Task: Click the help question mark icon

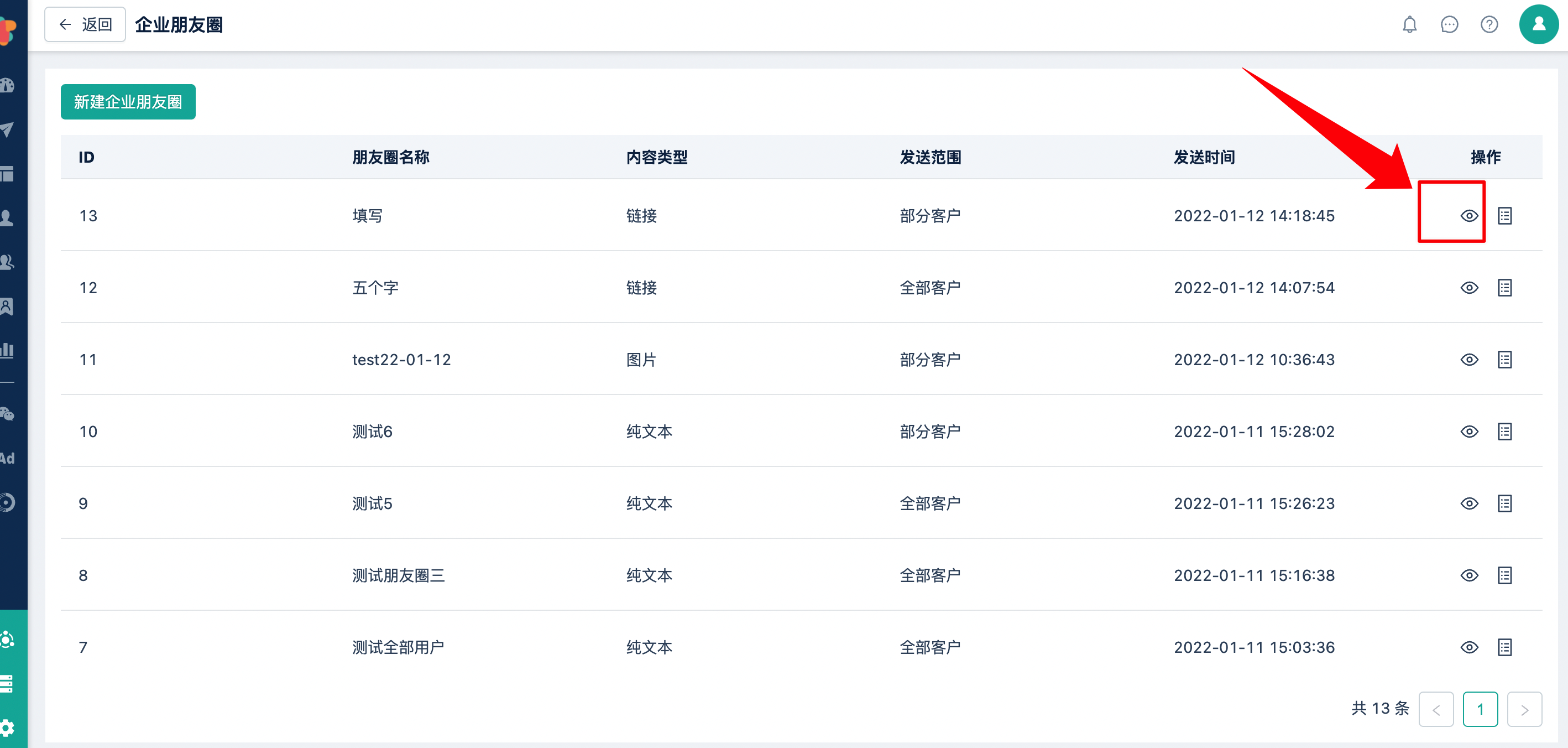Action: 1489,24
